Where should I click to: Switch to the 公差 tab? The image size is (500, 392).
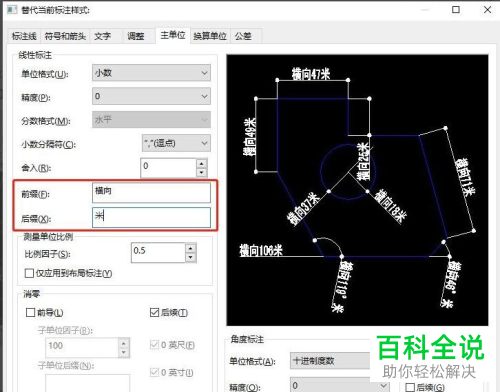click(x=243, y=36)
